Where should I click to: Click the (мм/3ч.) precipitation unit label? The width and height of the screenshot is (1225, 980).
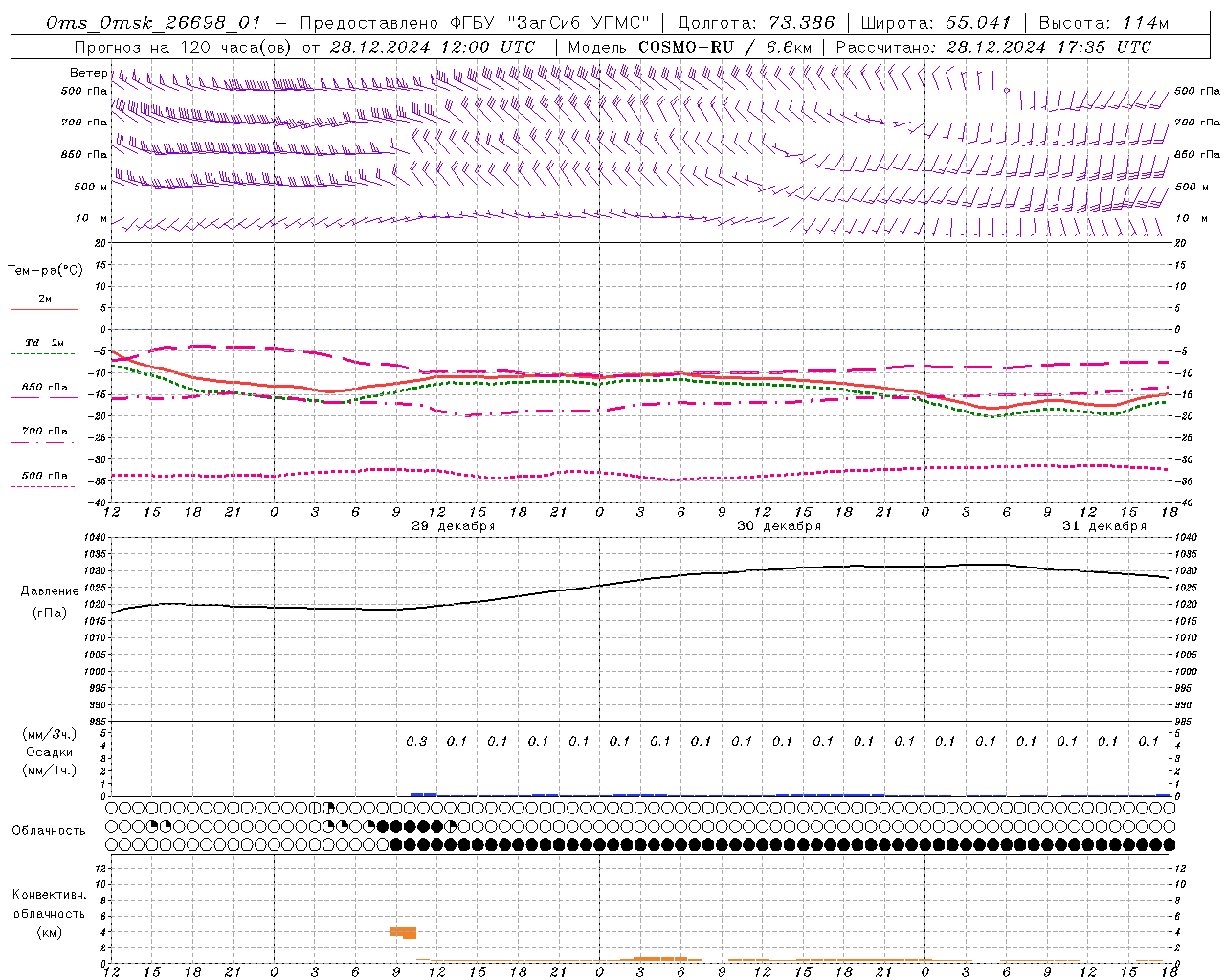pos(50,734)
